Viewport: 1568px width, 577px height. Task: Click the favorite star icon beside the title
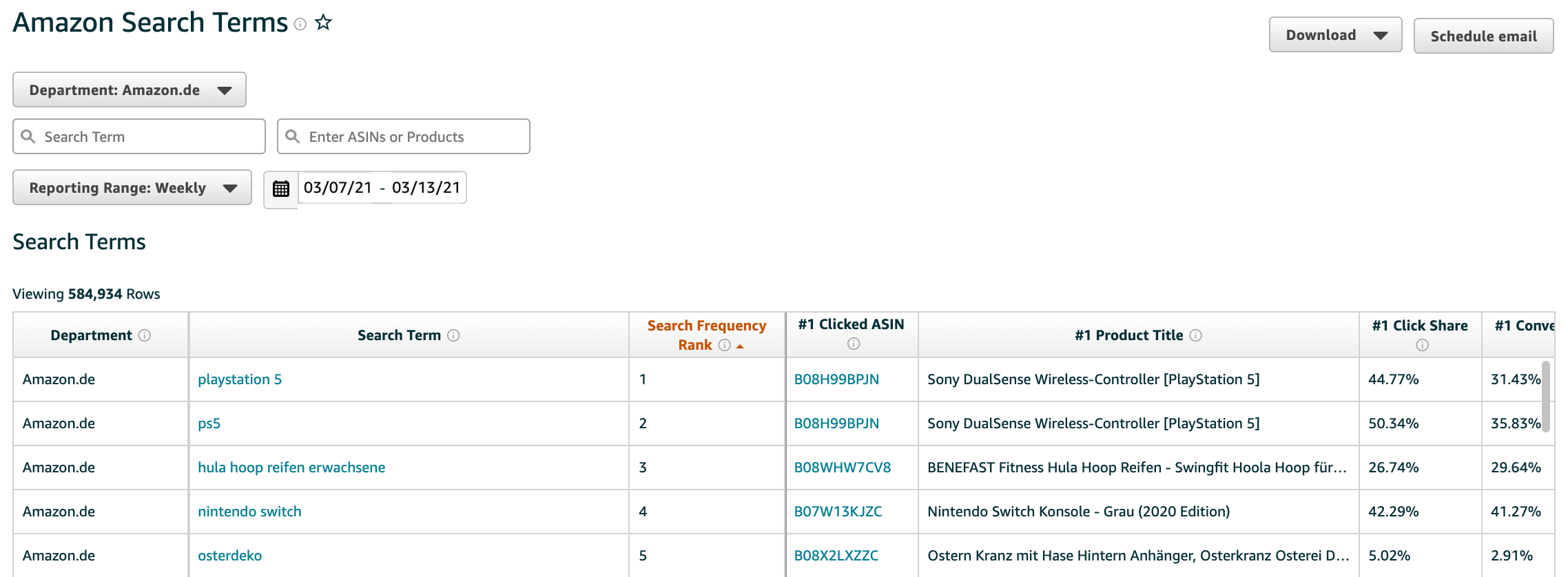[323, 23]
